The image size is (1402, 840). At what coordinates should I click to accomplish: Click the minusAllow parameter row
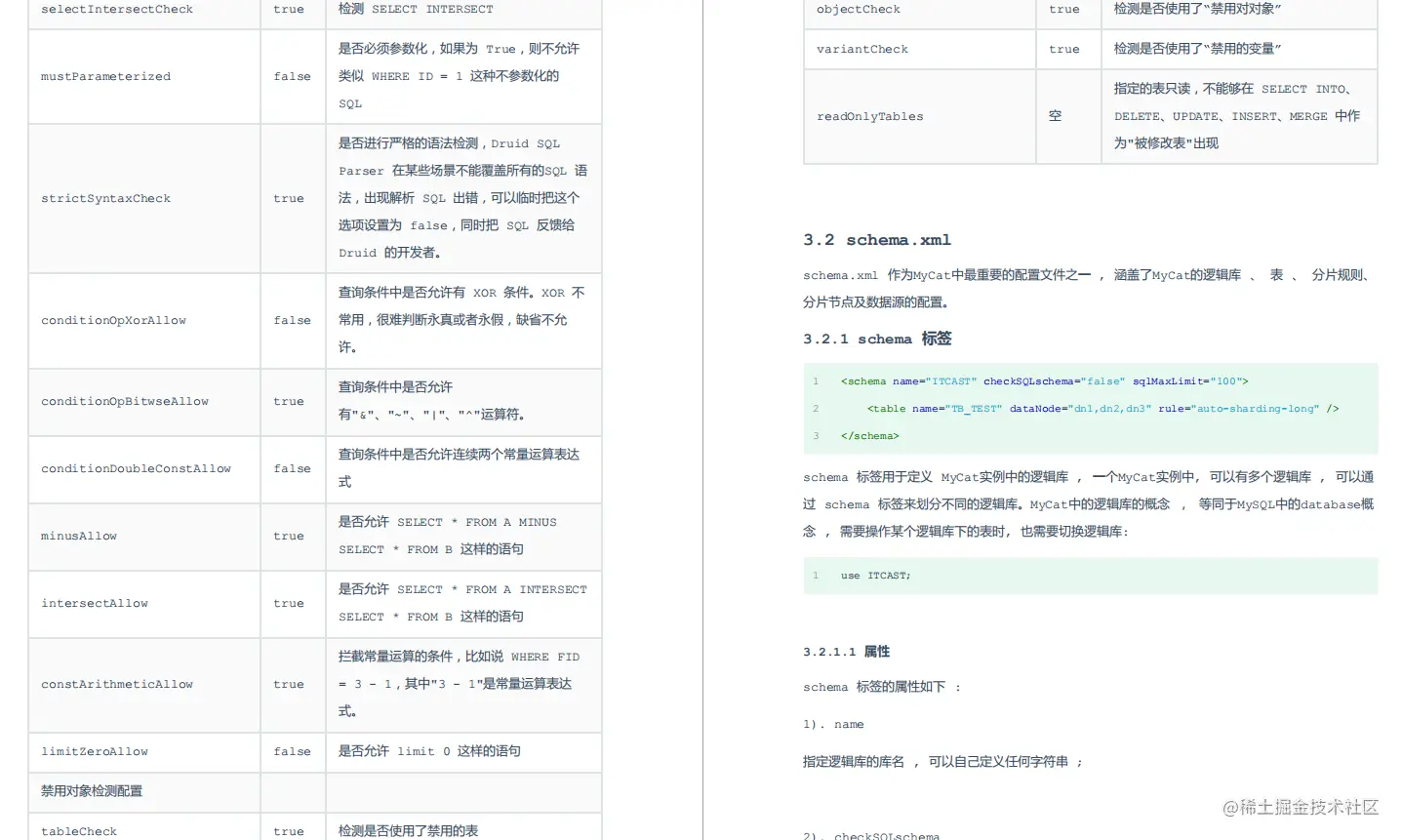(x=78, y=536)
